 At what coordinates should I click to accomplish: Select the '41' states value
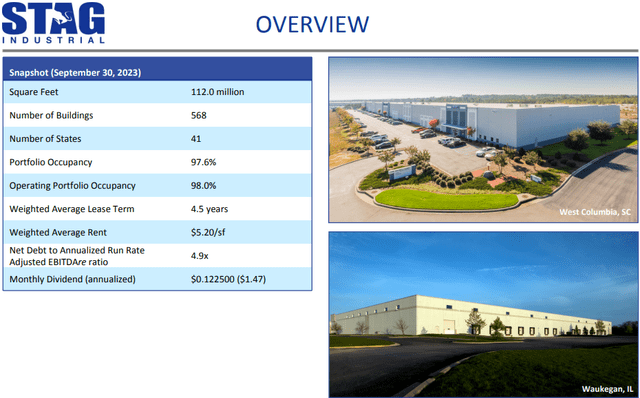196,139
